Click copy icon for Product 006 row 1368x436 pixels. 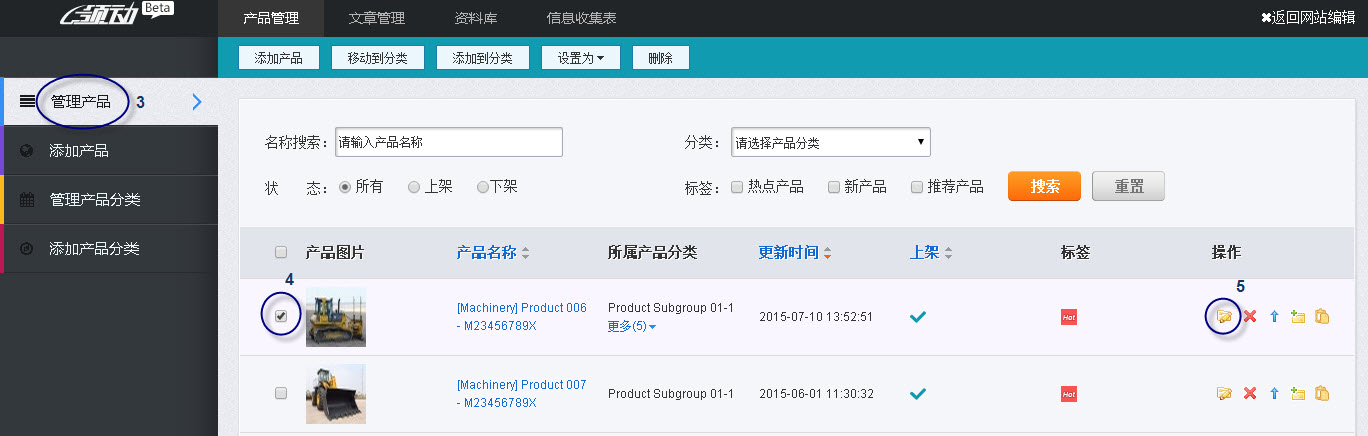pyautogui.click(x=1322, y=317)
